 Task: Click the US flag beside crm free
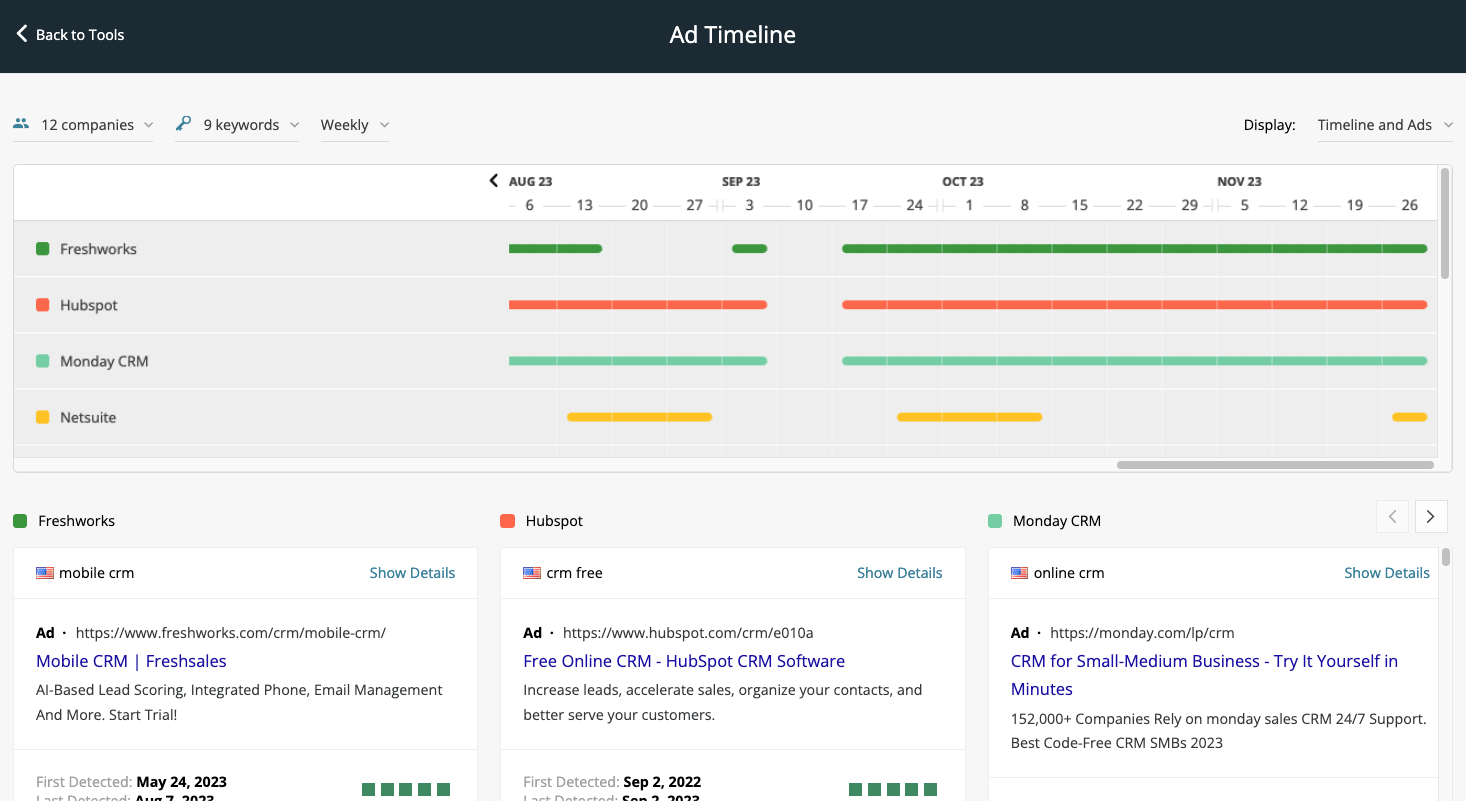click(x=532, y=573)
